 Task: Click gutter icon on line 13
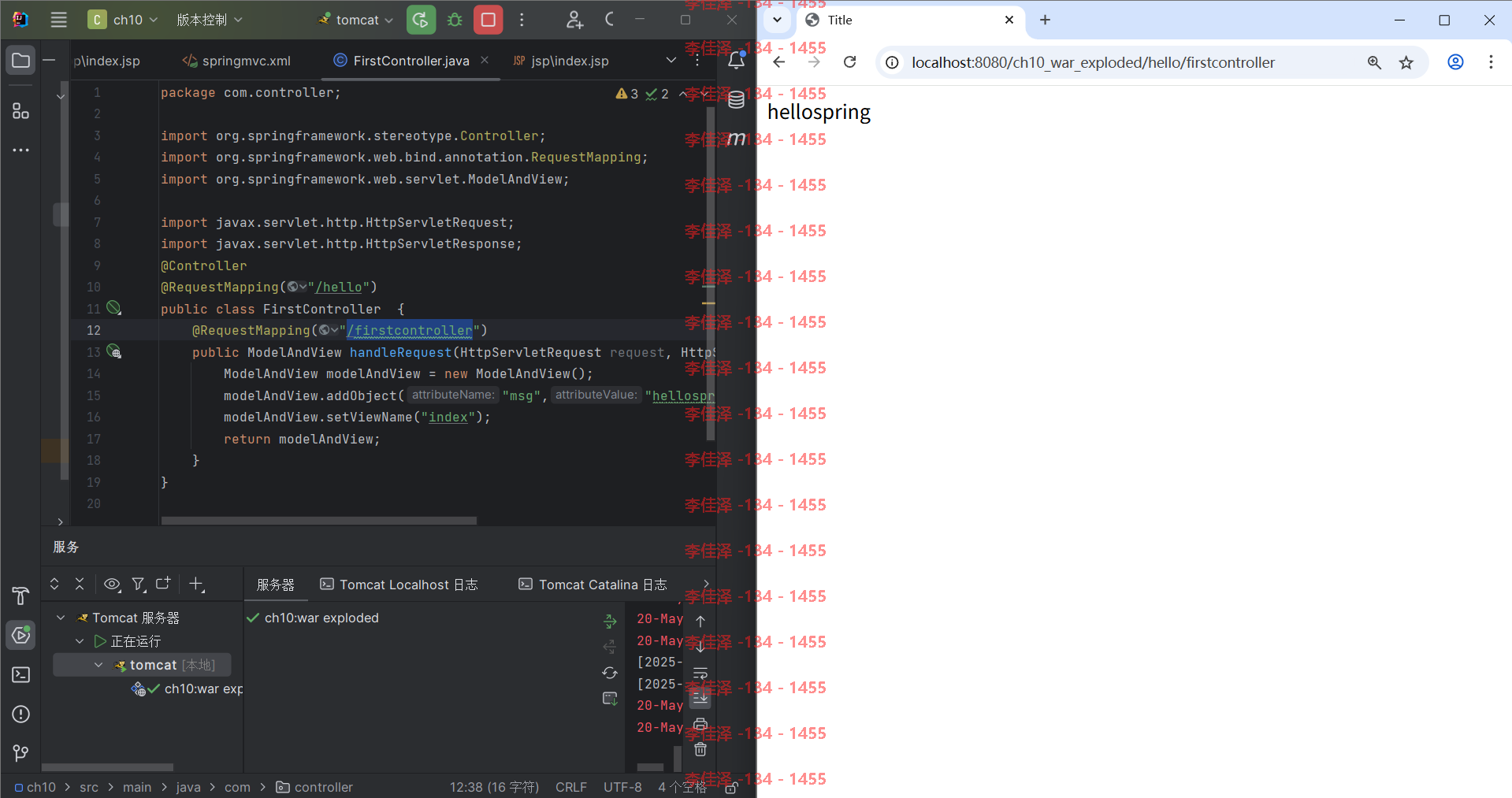coord(113,351)
